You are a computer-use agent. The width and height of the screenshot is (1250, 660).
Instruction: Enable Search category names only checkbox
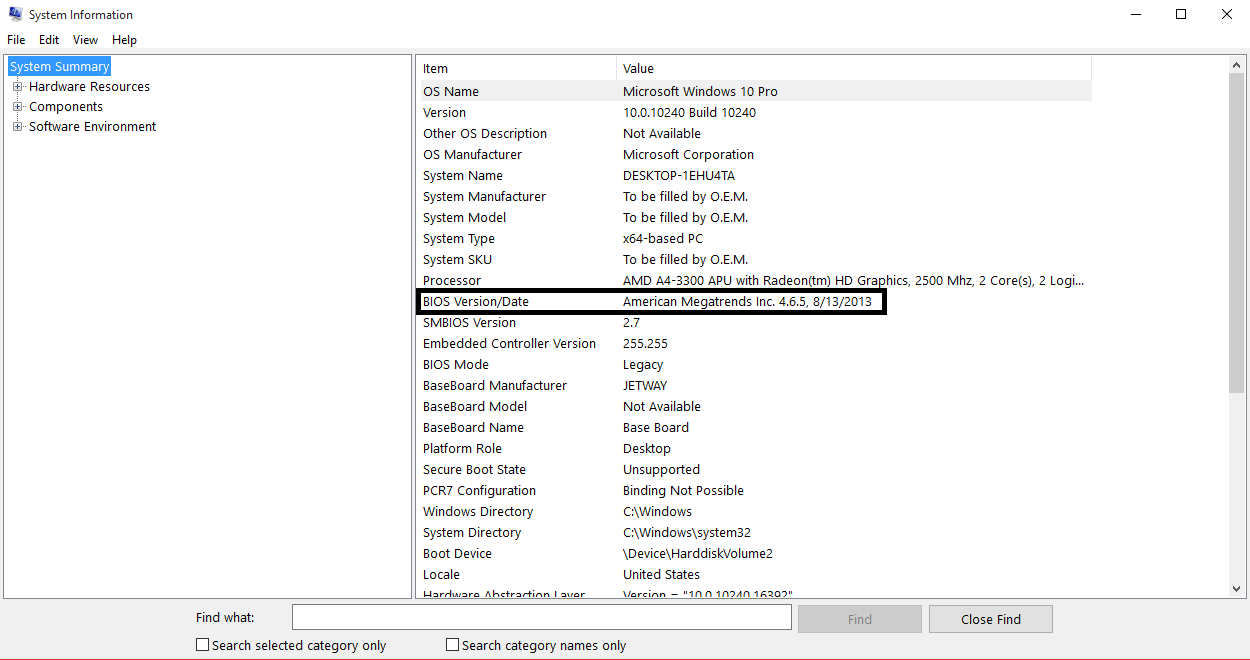click(453, 645)
